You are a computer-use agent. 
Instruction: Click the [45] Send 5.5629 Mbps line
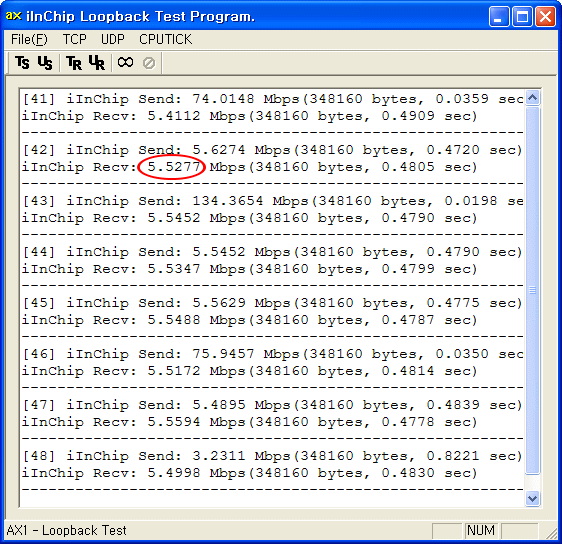(x=272, y=303)
